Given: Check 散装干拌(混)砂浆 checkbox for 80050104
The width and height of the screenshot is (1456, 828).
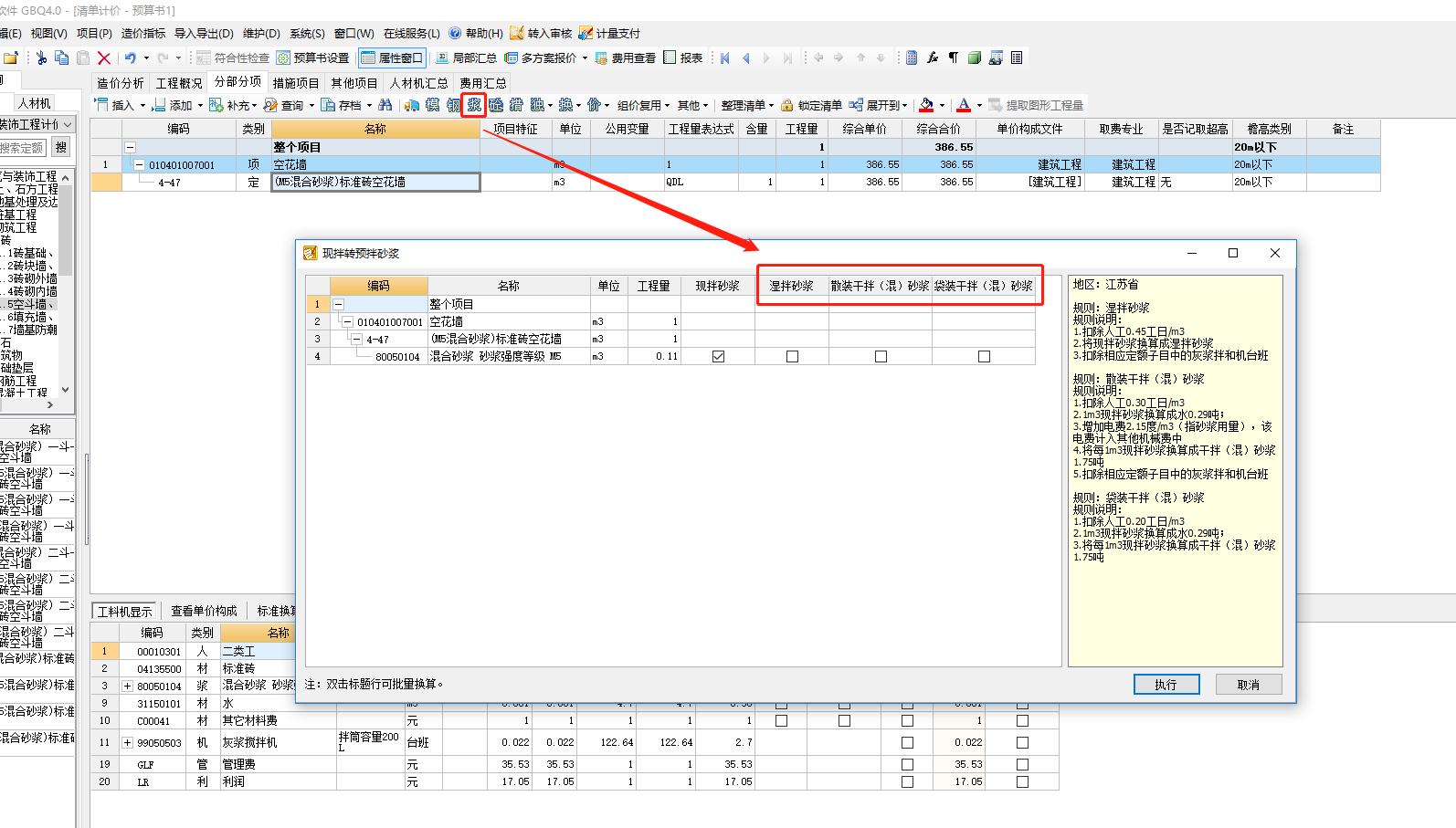Looking at the screenshot, I should [881, 356].
